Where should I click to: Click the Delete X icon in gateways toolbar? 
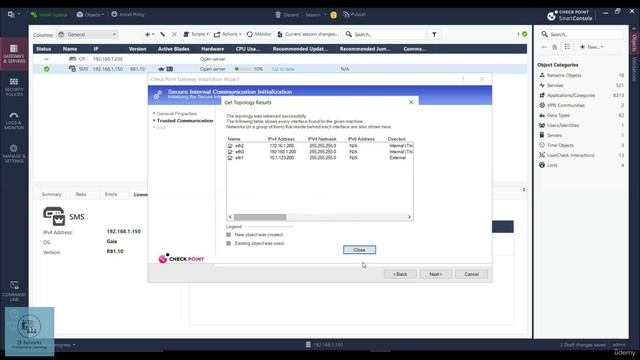[174, 34]
